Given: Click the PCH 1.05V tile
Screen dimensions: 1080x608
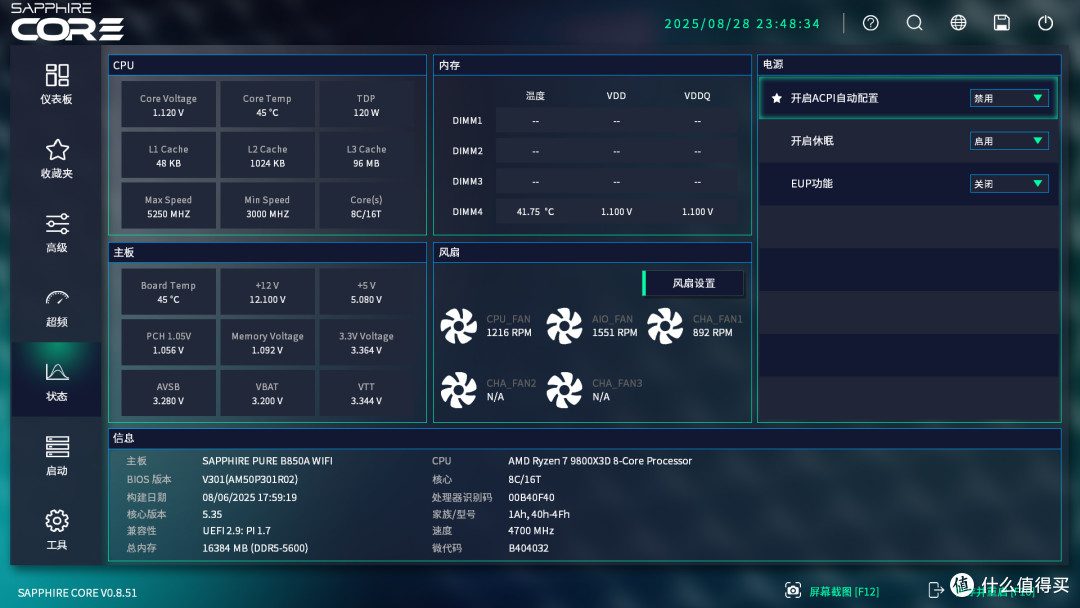Looking at the screenshot, I should click(168, 342).
